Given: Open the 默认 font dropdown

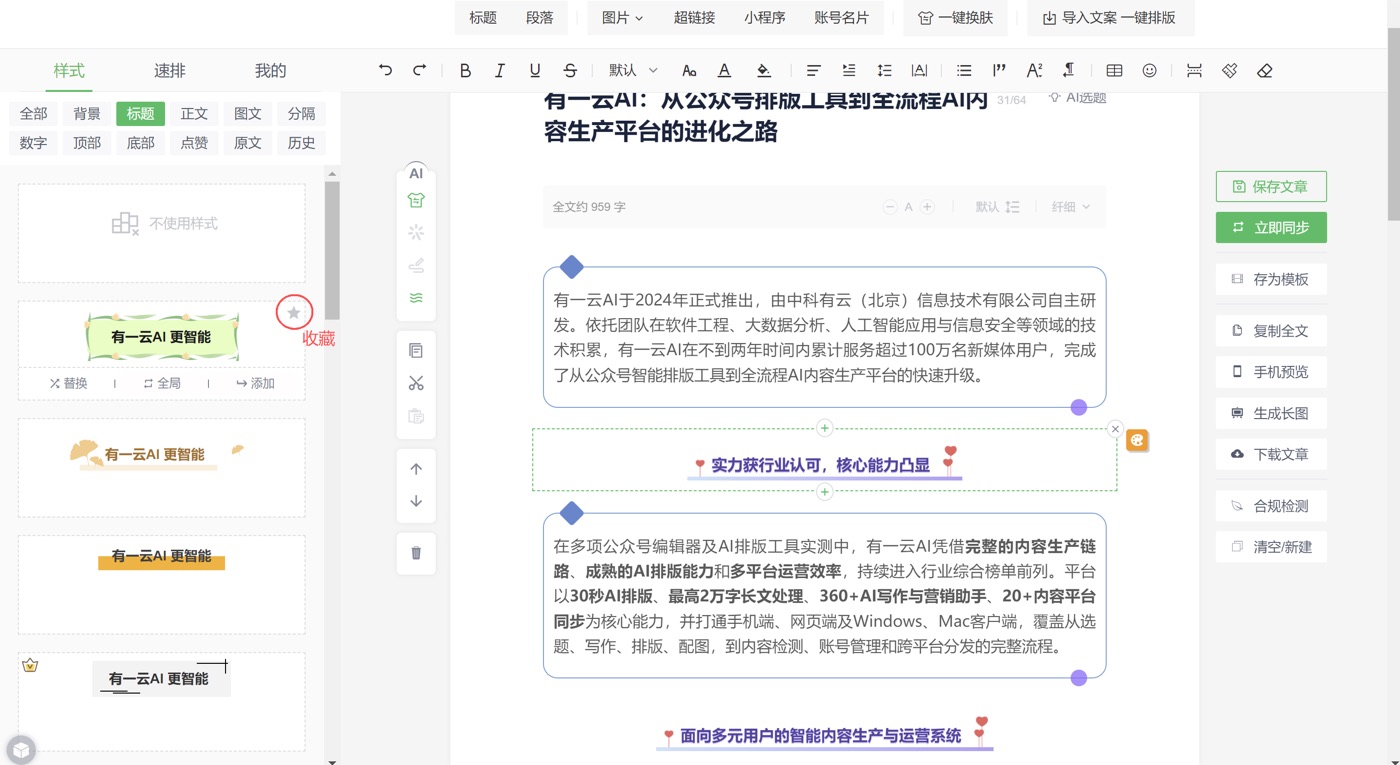Looking at the screenshot, I should pos(633,70).
